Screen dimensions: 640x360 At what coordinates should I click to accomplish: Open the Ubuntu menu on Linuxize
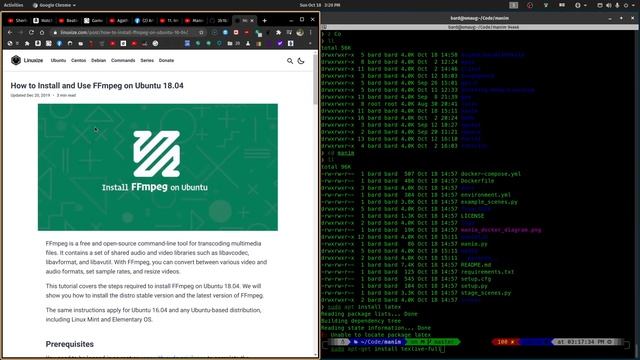click(58, 60)
